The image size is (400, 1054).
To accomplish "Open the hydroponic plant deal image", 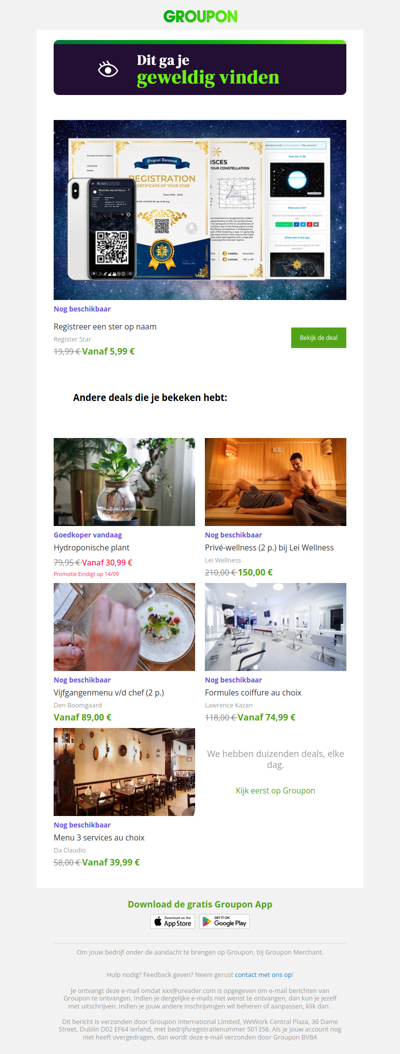I will tap(124, 482).
